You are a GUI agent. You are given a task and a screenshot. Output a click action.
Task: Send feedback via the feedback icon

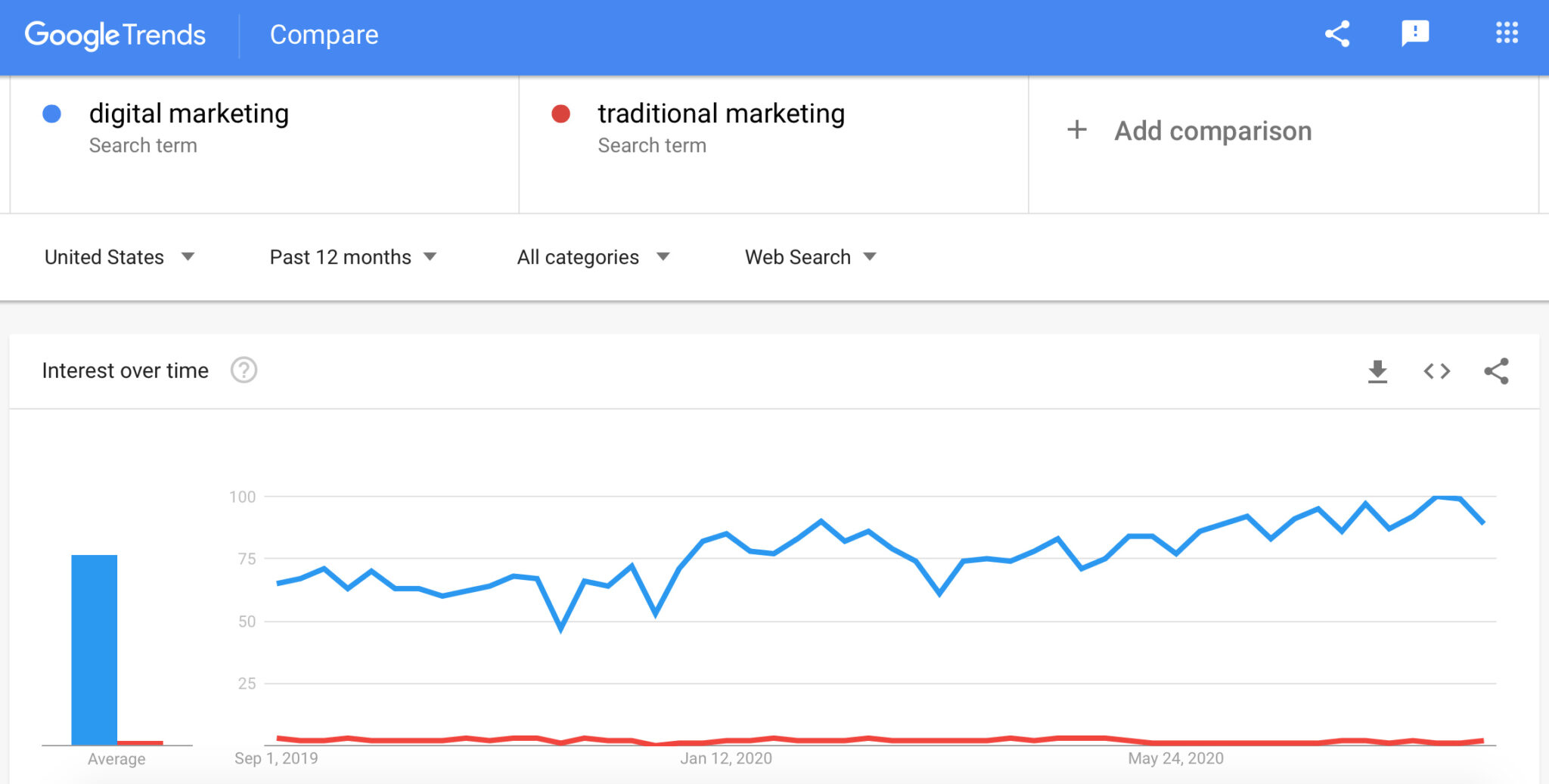(1415, 34)
